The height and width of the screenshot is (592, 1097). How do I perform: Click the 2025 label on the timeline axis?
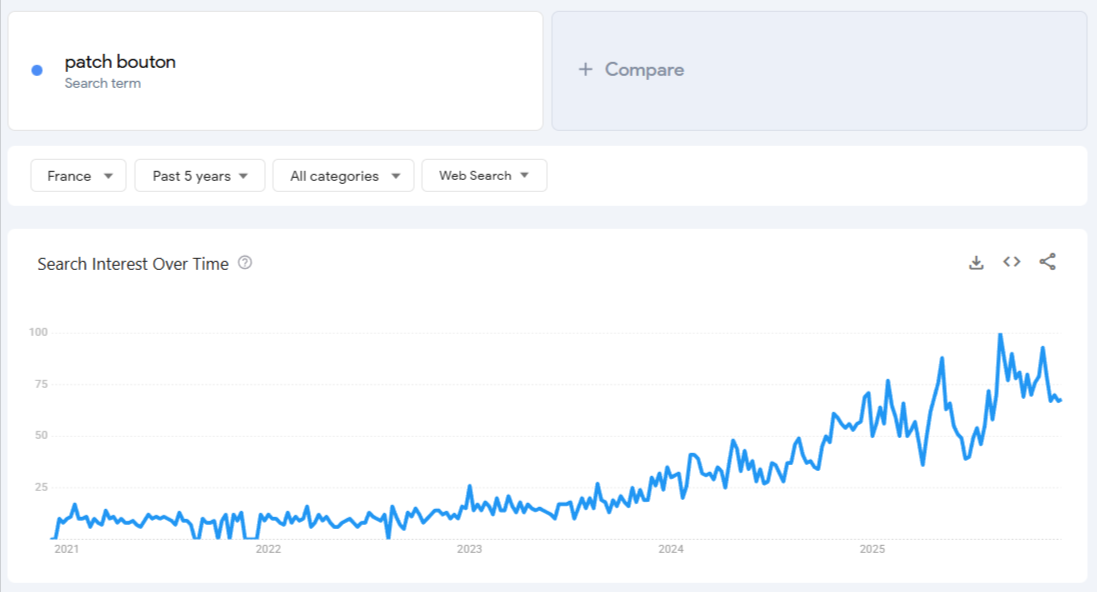point(872,549)
